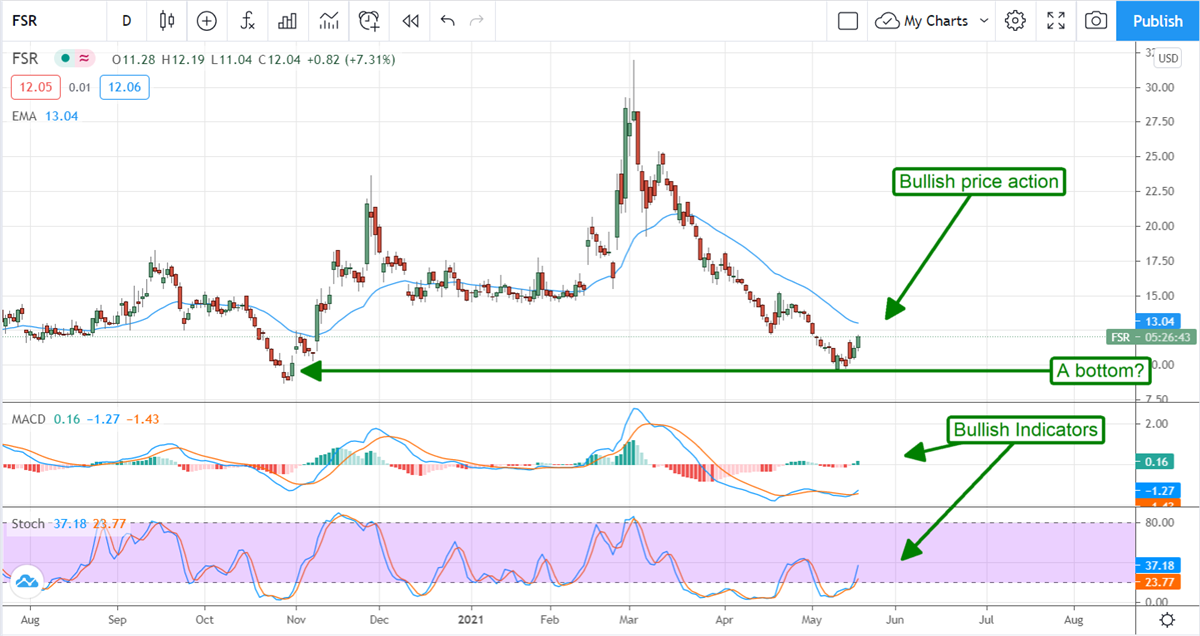Undo the last chart action
Screen dimensions: 1200x636
click(447, 20)
